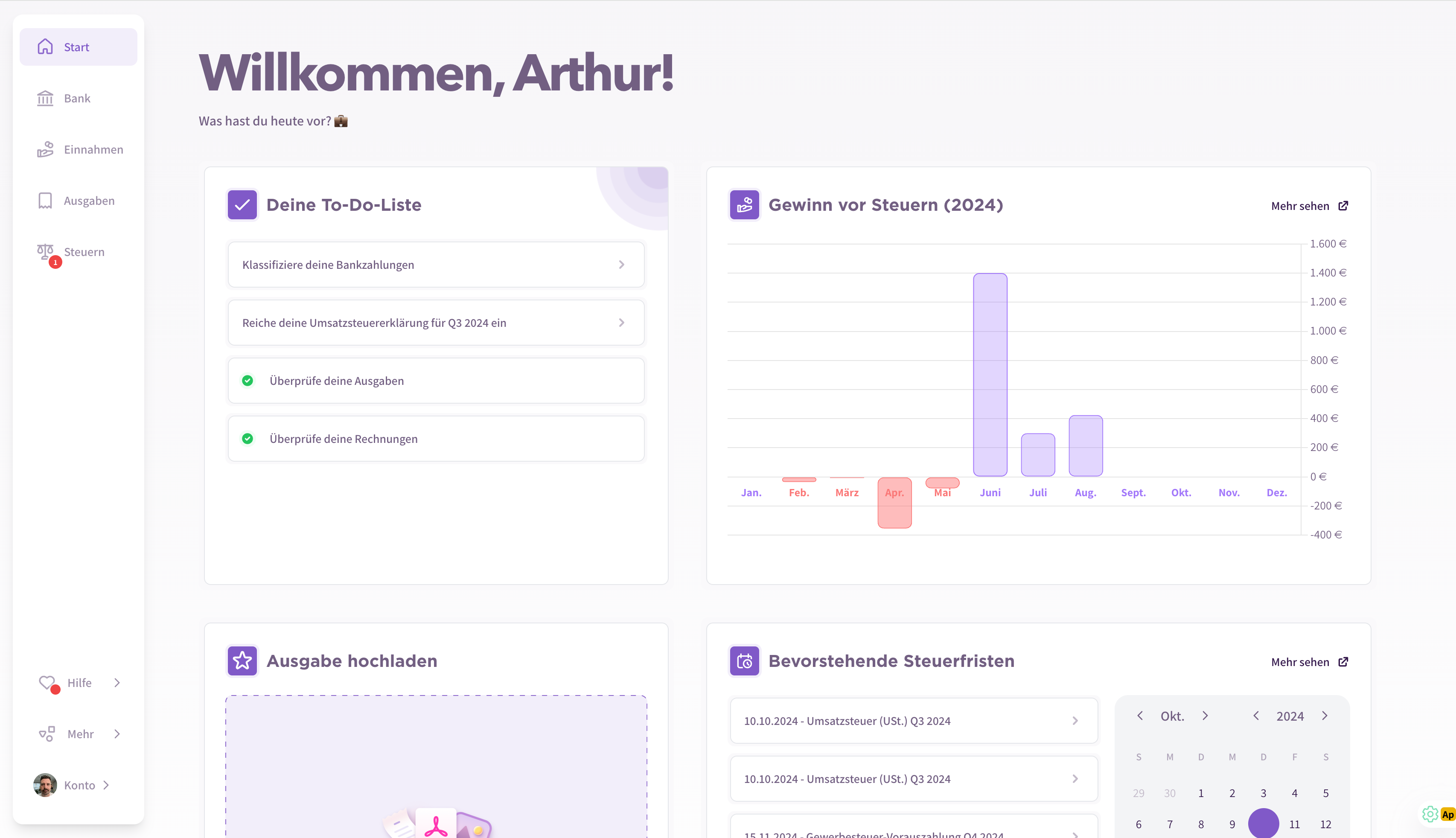Go to next month after Okt.

click(x=1205, y=716)
